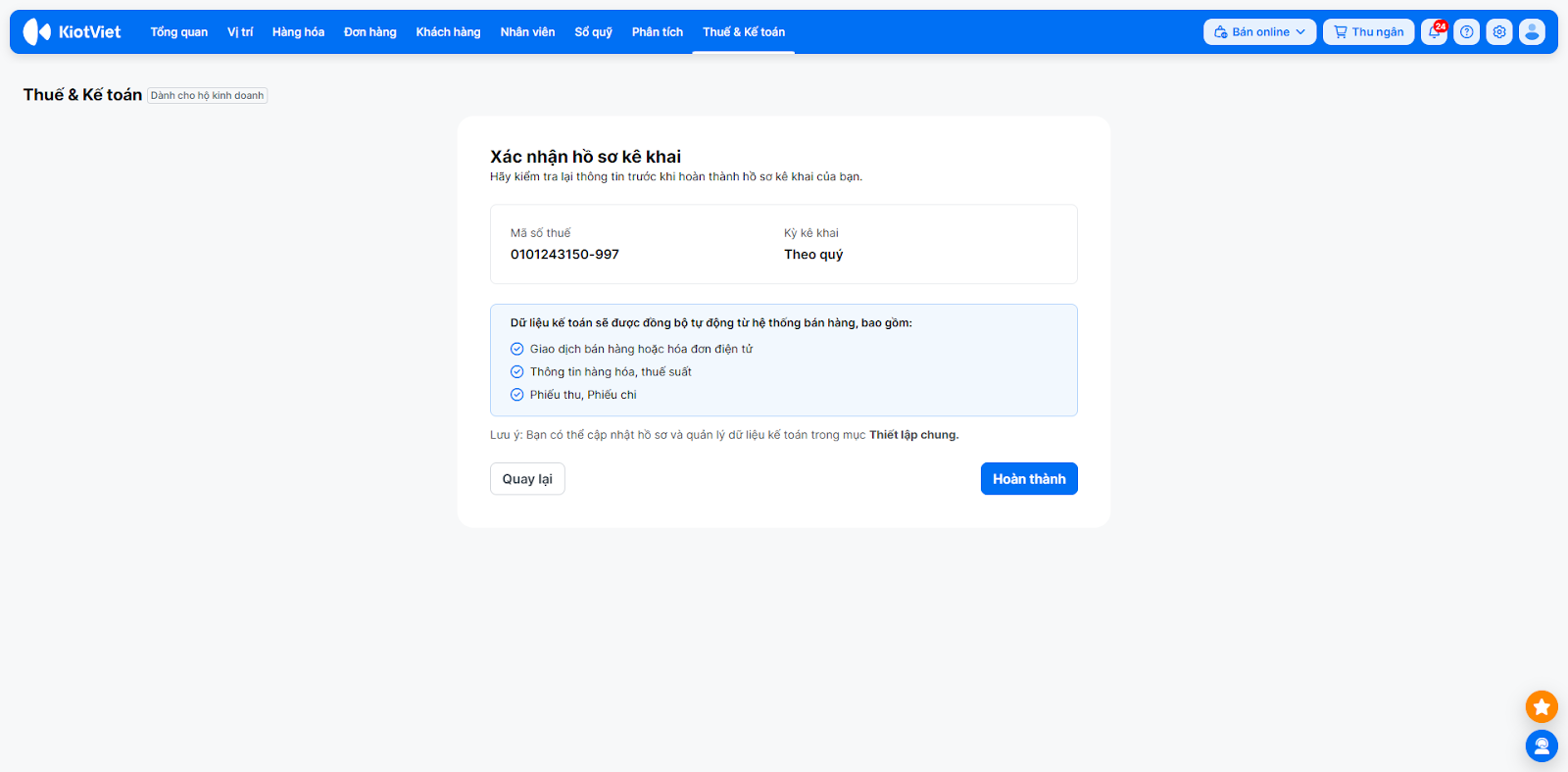Open the Khách hàng menu
This screenshot has height=772, width=1568.
pos(448,32)
